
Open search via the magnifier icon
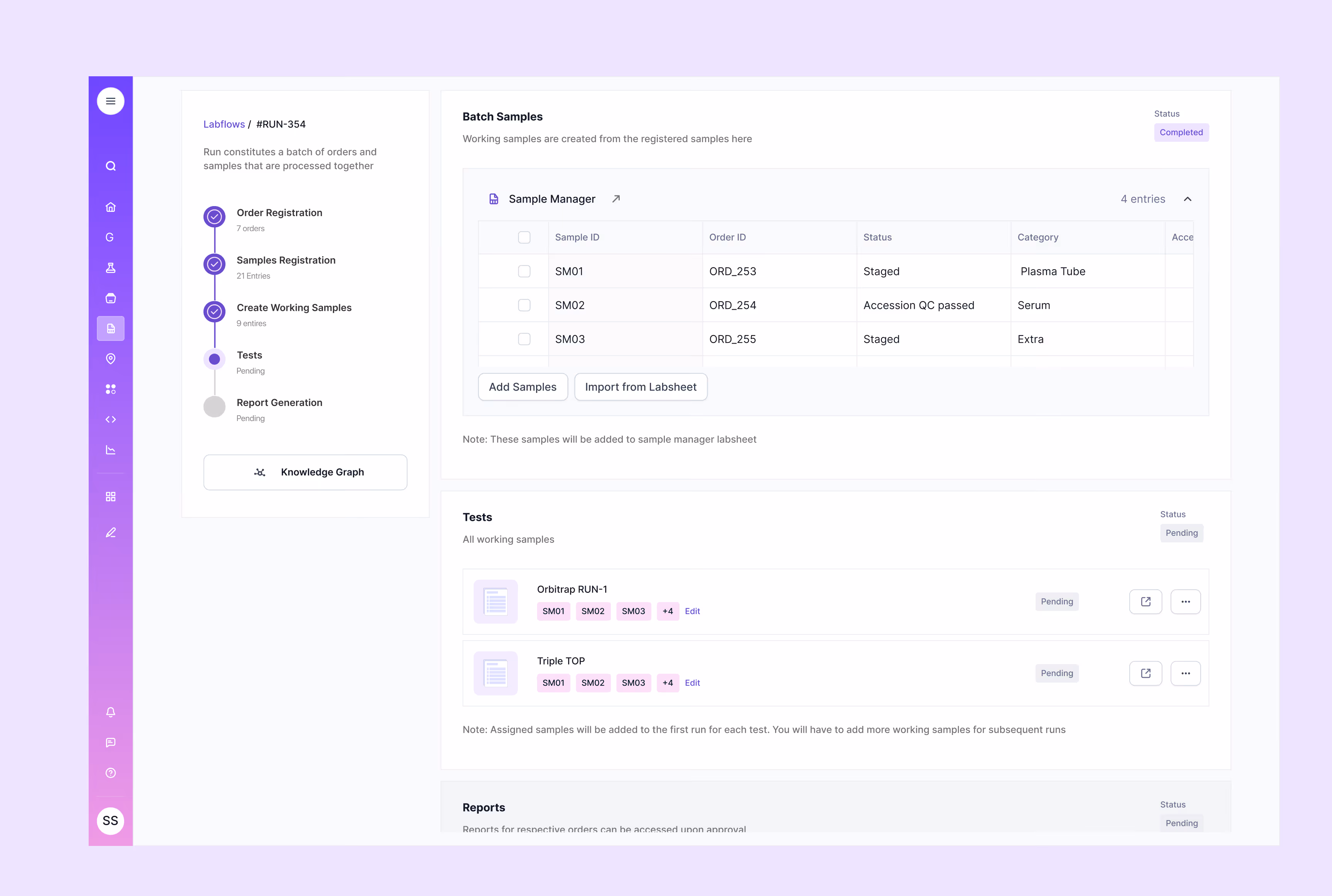tap(110, 166)
